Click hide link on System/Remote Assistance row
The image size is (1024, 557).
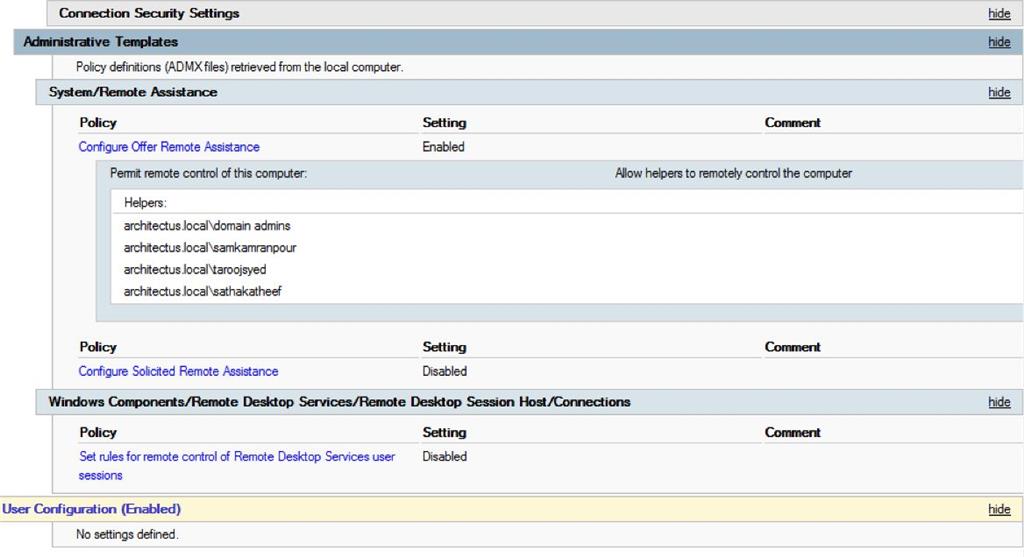pos(998,92)
